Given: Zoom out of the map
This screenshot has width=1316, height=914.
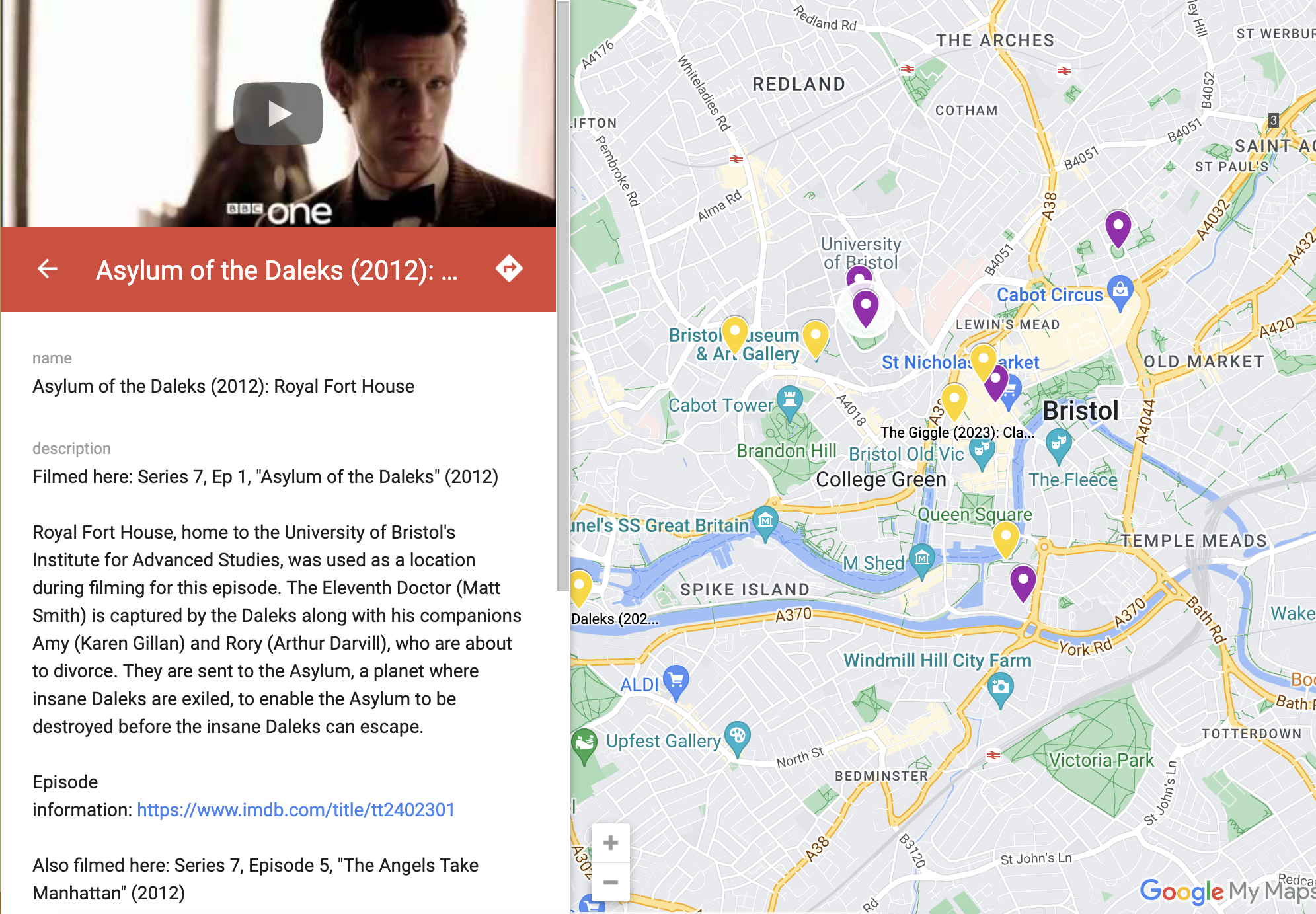Looking at the screenshot, I should (x=611, y=882).
